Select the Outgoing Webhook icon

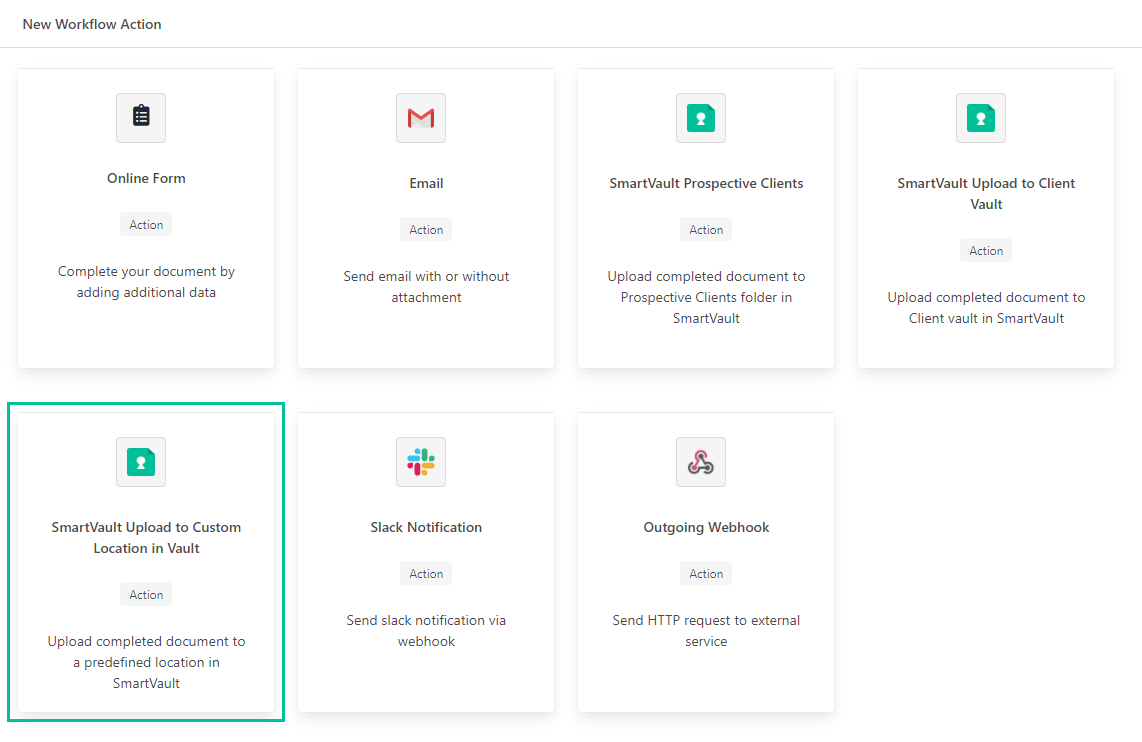(701, 462)
